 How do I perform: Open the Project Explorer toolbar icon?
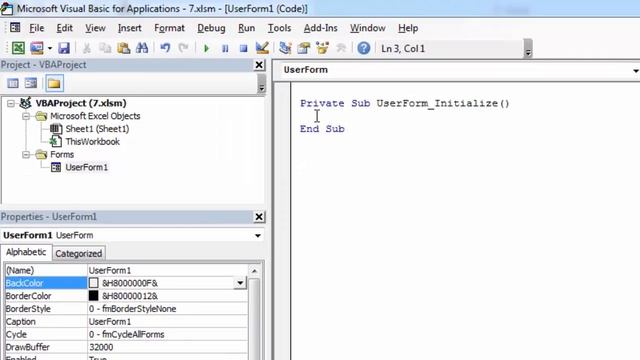[x=285, y=48]
